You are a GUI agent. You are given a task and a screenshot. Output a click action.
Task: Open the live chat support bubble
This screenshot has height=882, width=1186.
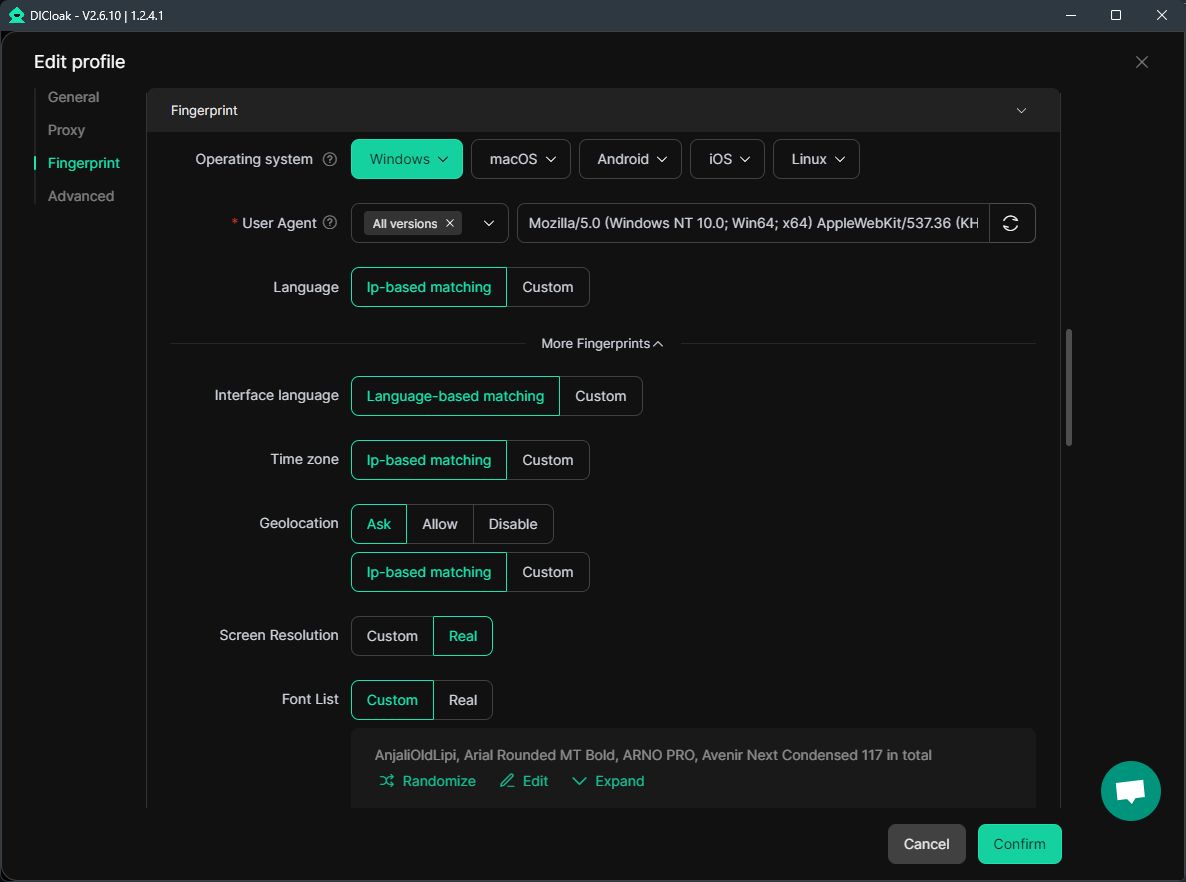tap(1130, 790)
